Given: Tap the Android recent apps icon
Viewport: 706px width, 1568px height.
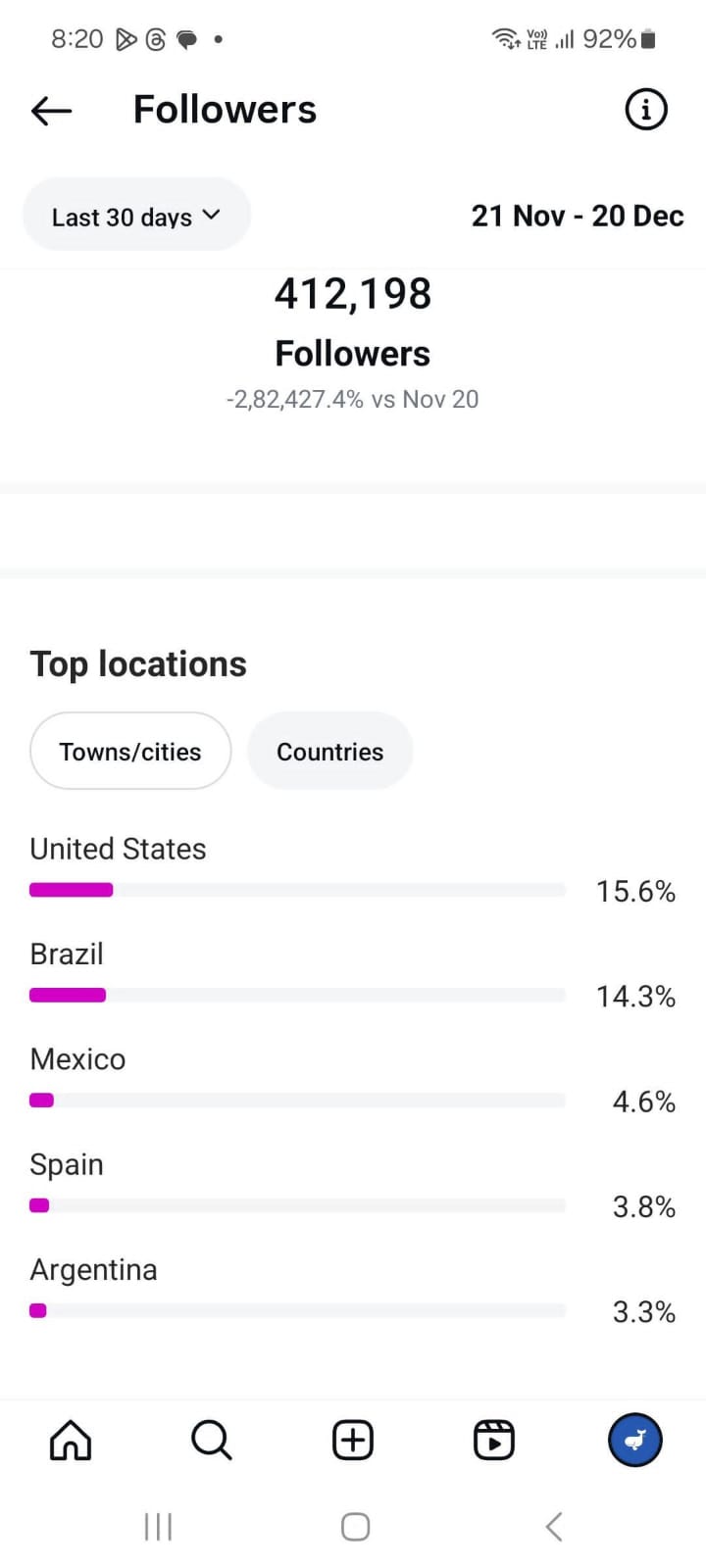Looking at the screenshot, I should (x=158, y=1526).
